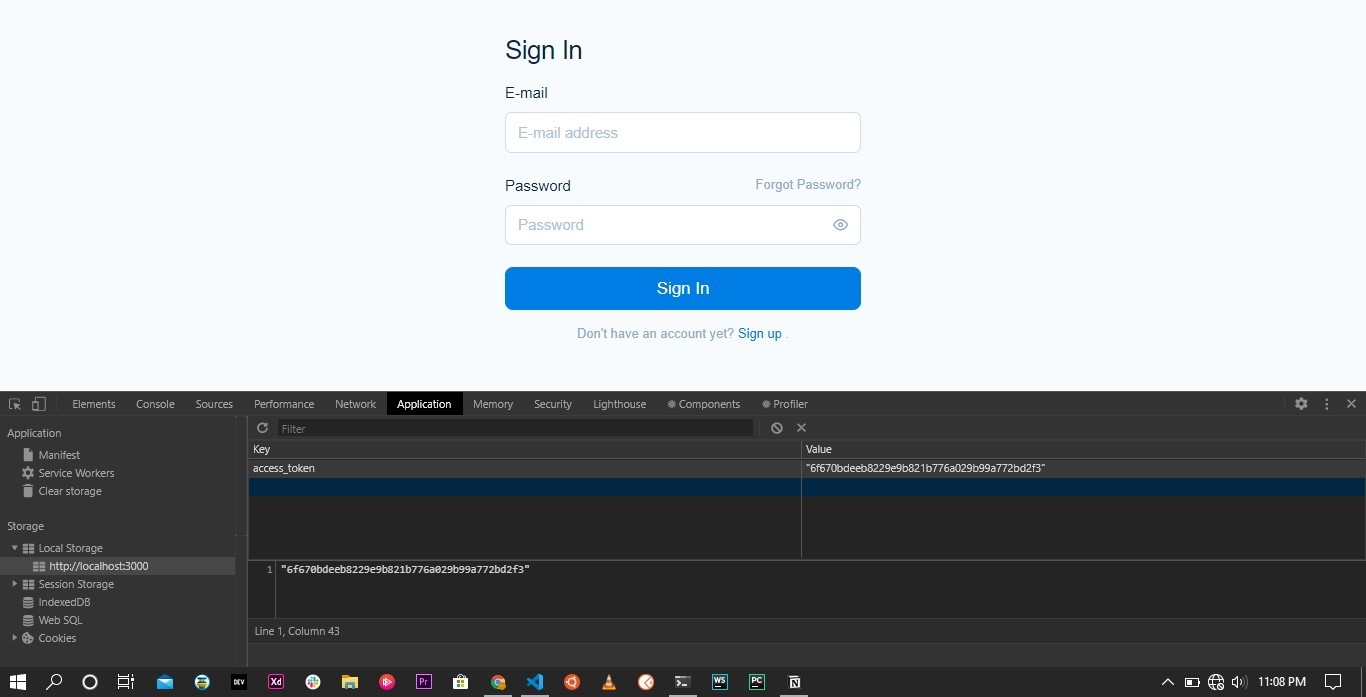Collapse the Local Storage tree
The image size is (1366, 697).
(x=14, y=548)
